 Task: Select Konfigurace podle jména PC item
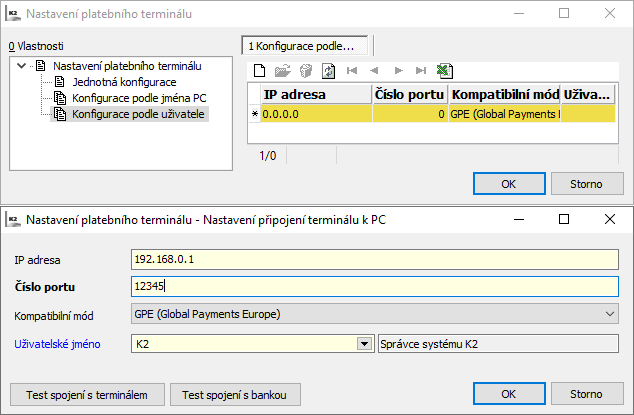(139, 98)
